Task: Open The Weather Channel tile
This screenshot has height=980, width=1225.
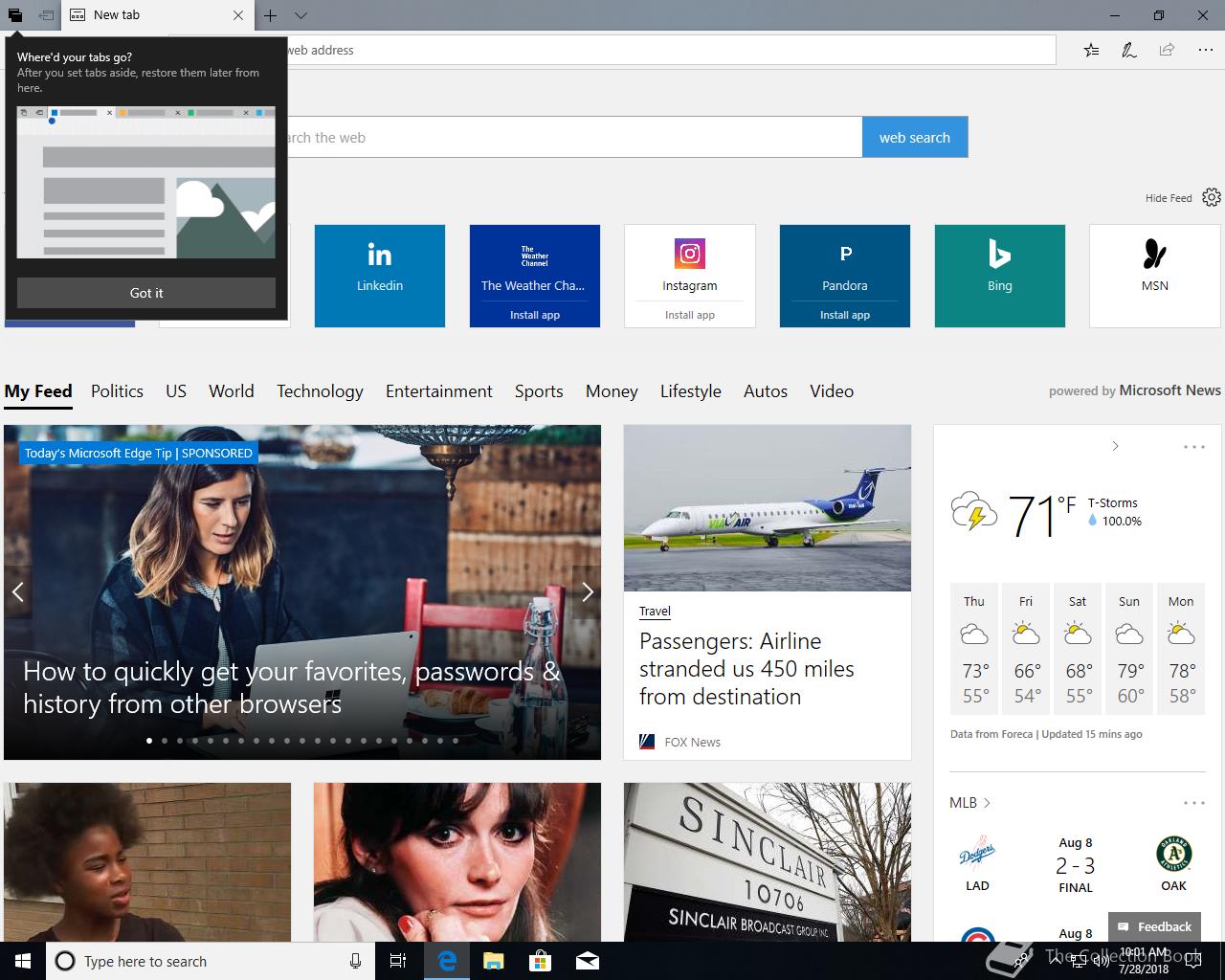Action: [x=535, y=264]
